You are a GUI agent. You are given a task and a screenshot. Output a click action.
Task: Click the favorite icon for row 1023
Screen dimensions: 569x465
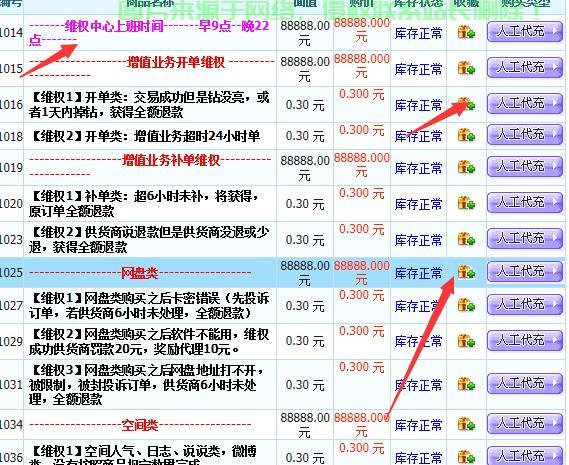(x=466, y=239)
